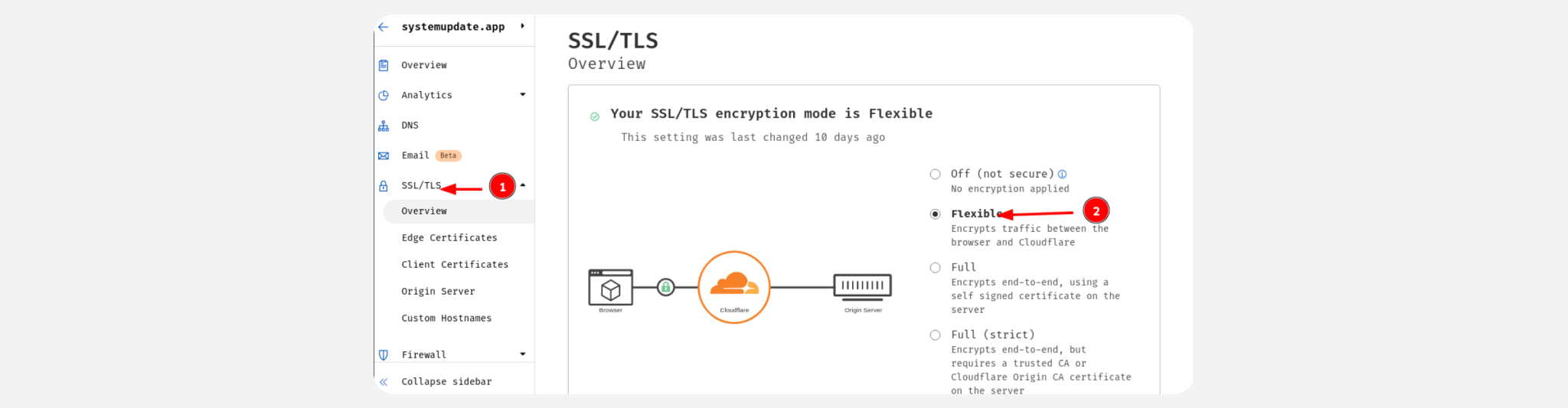Click the back arrow beside systemupdate.app
The width and height of the screenshot is (1568, 408).
(383, 27)
